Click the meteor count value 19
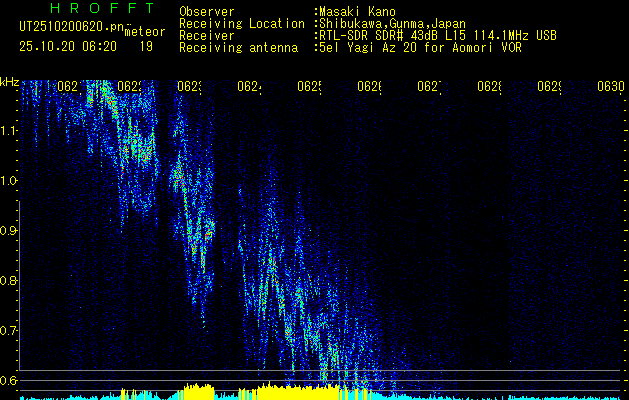Image resolution: width=629 pixels, height=400 pixels. [x=146, y=47]
